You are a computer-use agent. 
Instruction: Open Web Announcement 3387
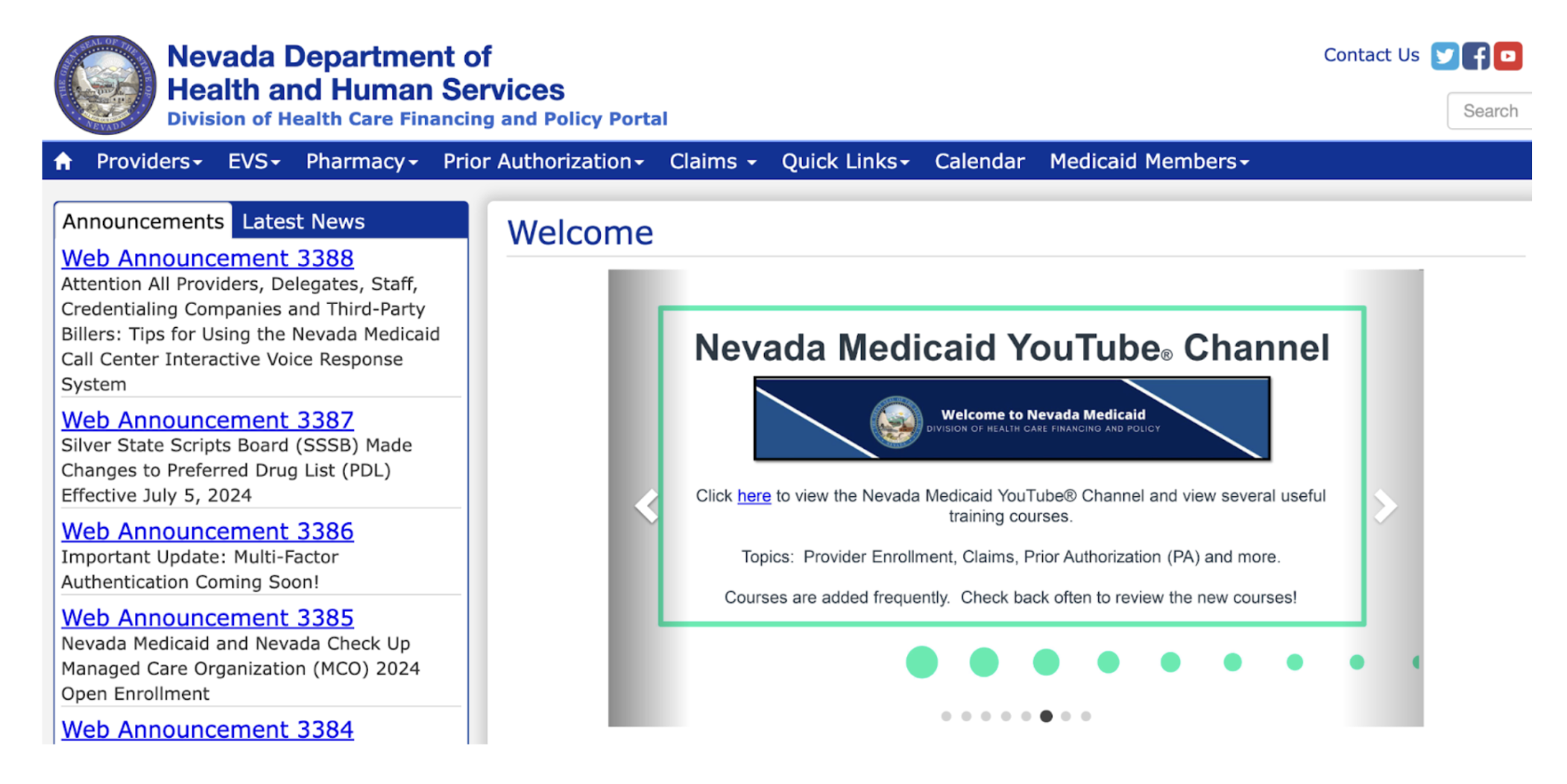[207, 420]
